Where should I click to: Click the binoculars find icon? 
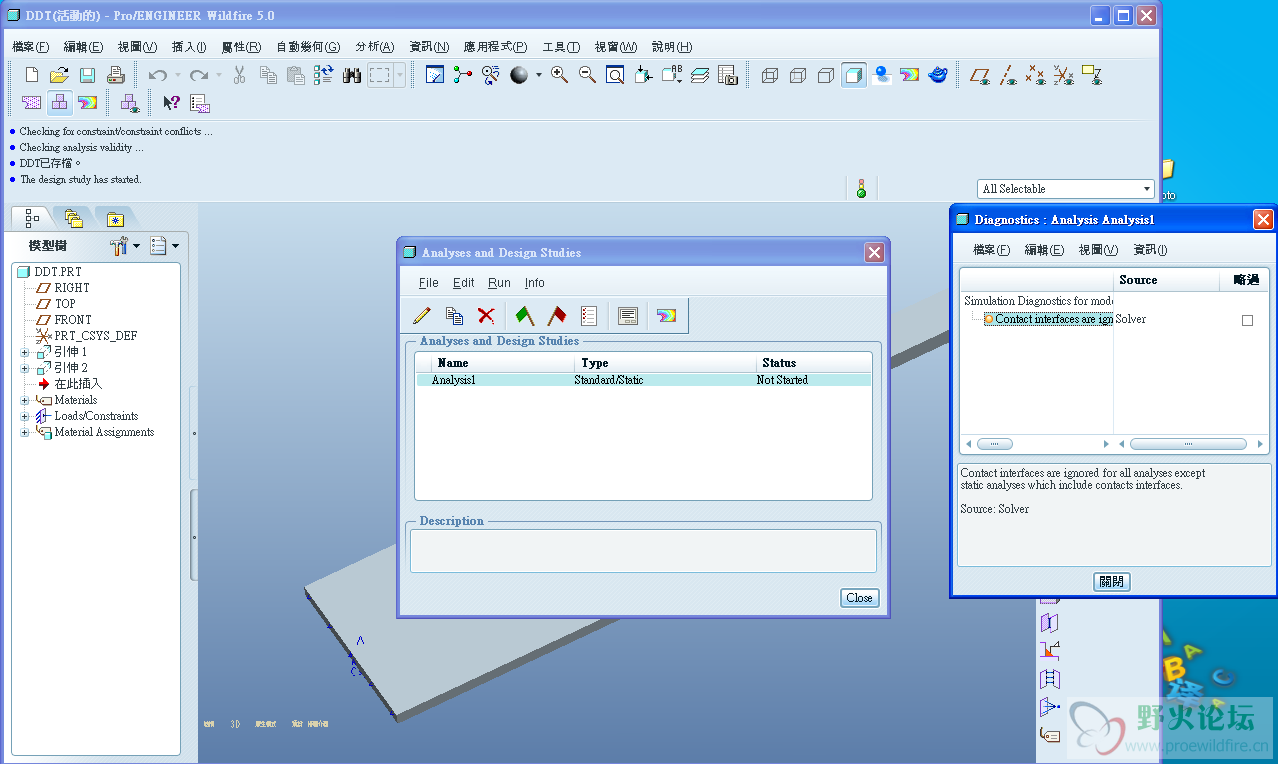tap(351, 75)
